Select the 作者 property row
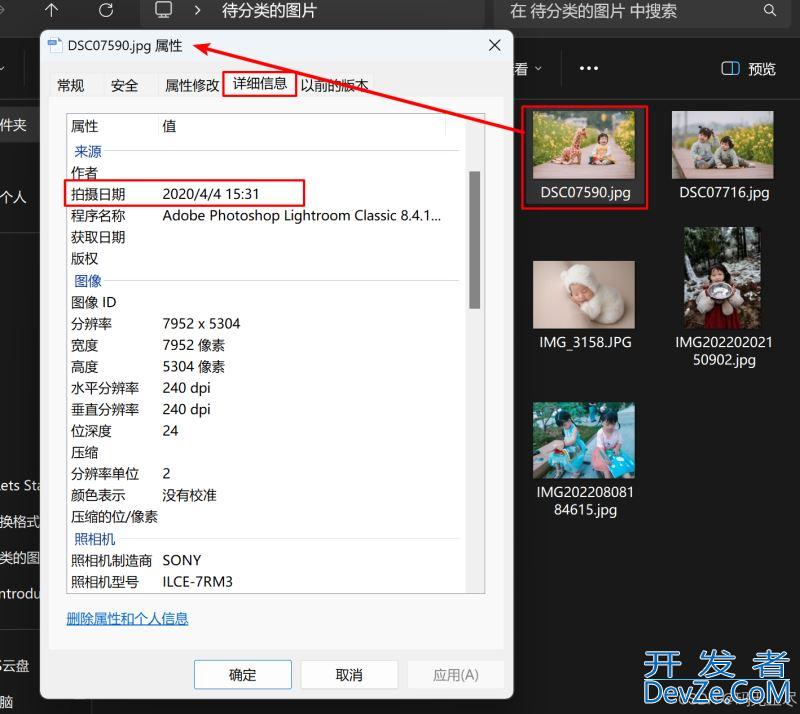 coord(265,173)
